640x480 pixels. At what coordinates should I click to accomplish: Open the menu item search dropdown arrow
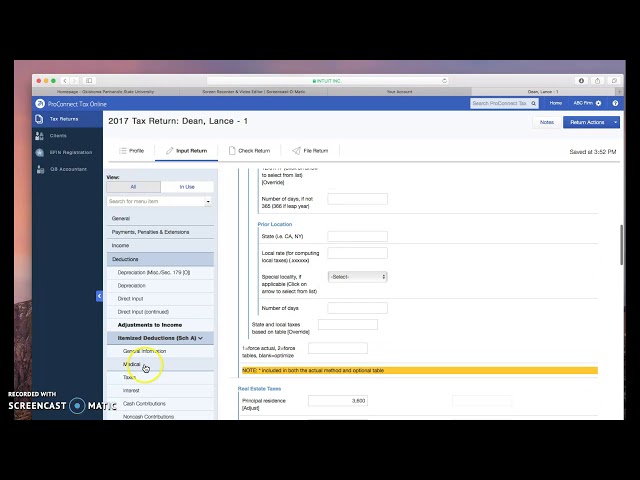point(208,201)
